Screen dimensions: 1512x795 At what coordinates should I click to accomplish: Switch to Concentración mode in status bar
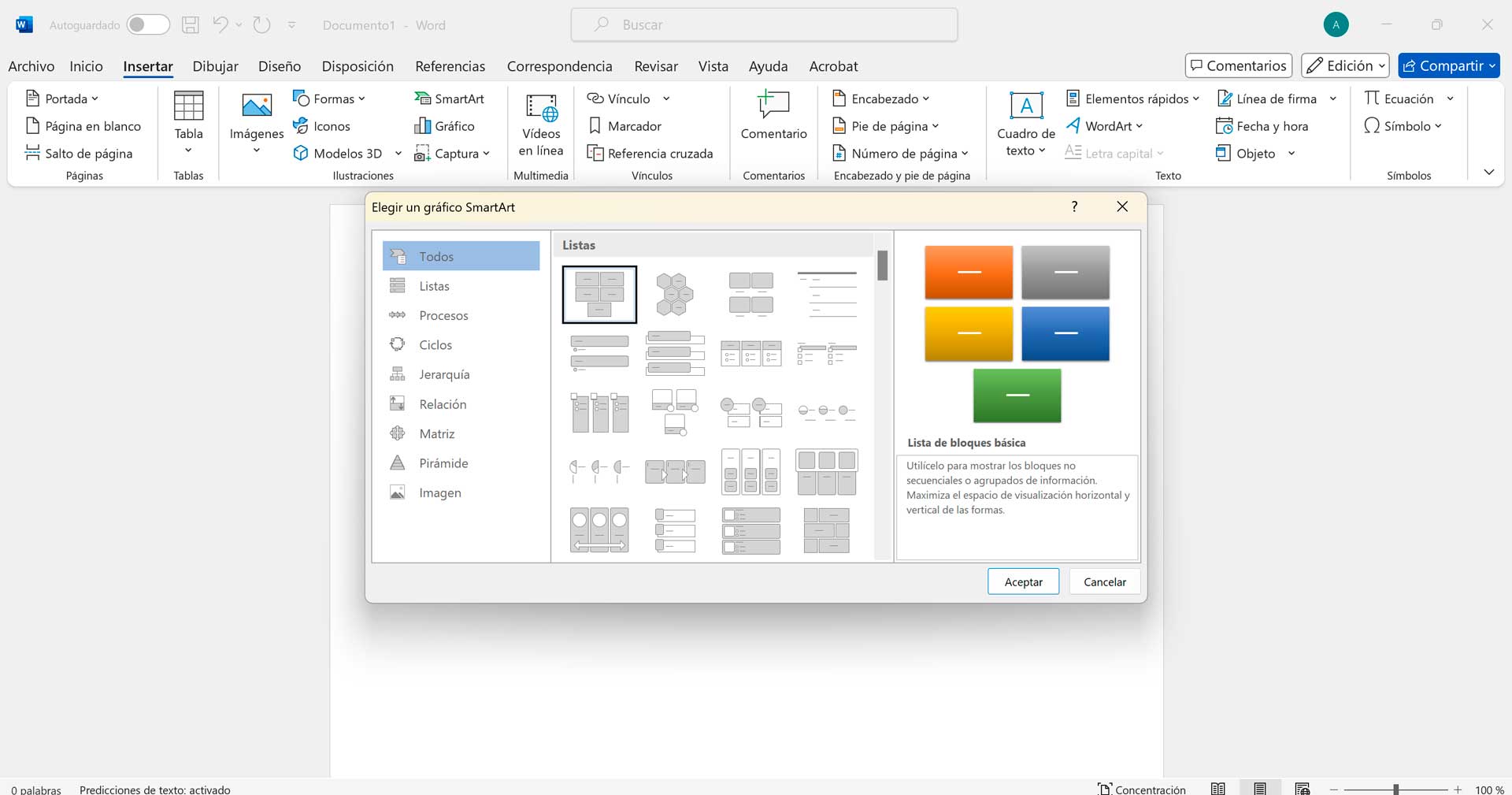coord(1142,789)
